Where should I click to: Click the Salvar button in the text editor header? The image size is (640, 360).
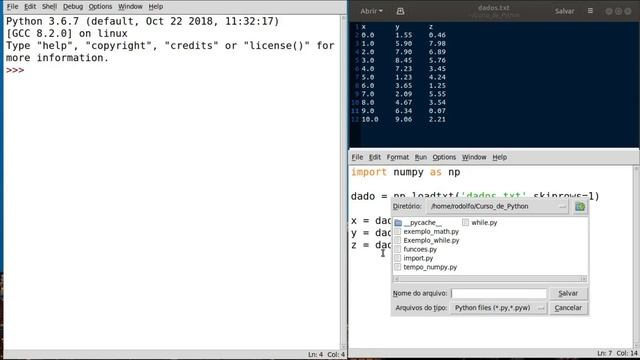tap(564, 11)
